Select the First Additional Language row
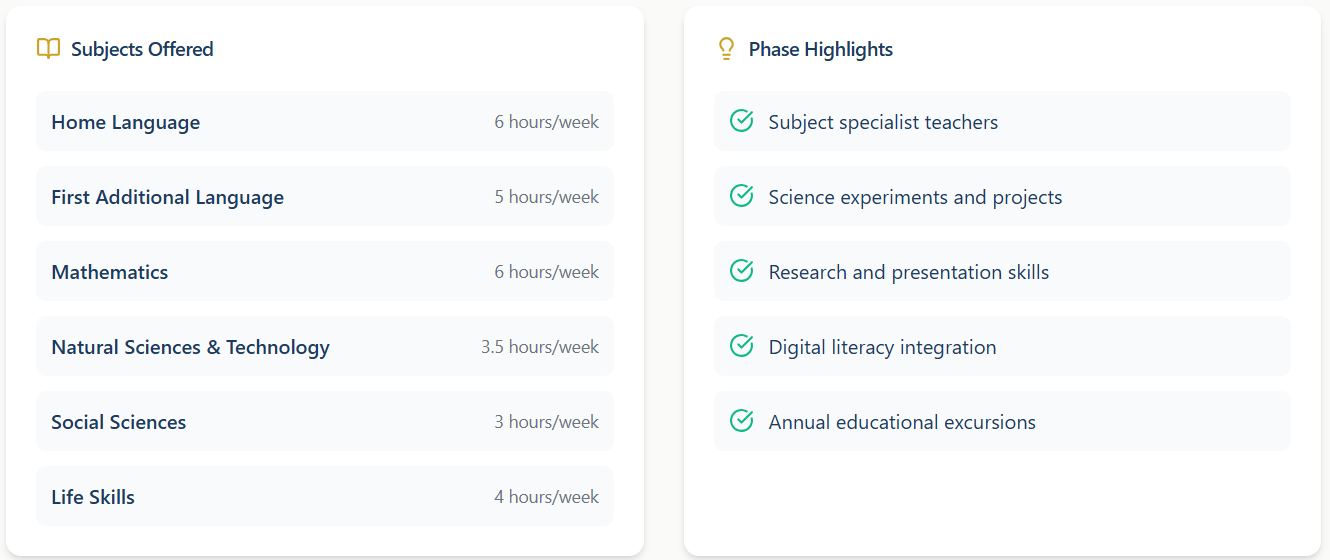Image resolution: width=1330 pixels, height=560 pixels. point(325,197)
